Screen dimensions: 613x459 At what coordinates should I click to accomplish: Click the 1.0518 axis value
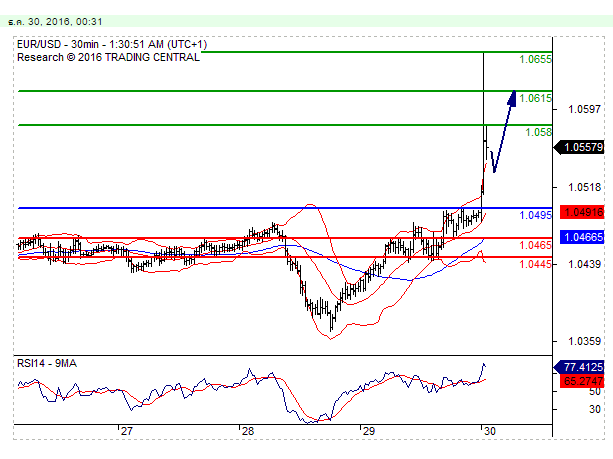pyautogui.click(x=584, y=187)
